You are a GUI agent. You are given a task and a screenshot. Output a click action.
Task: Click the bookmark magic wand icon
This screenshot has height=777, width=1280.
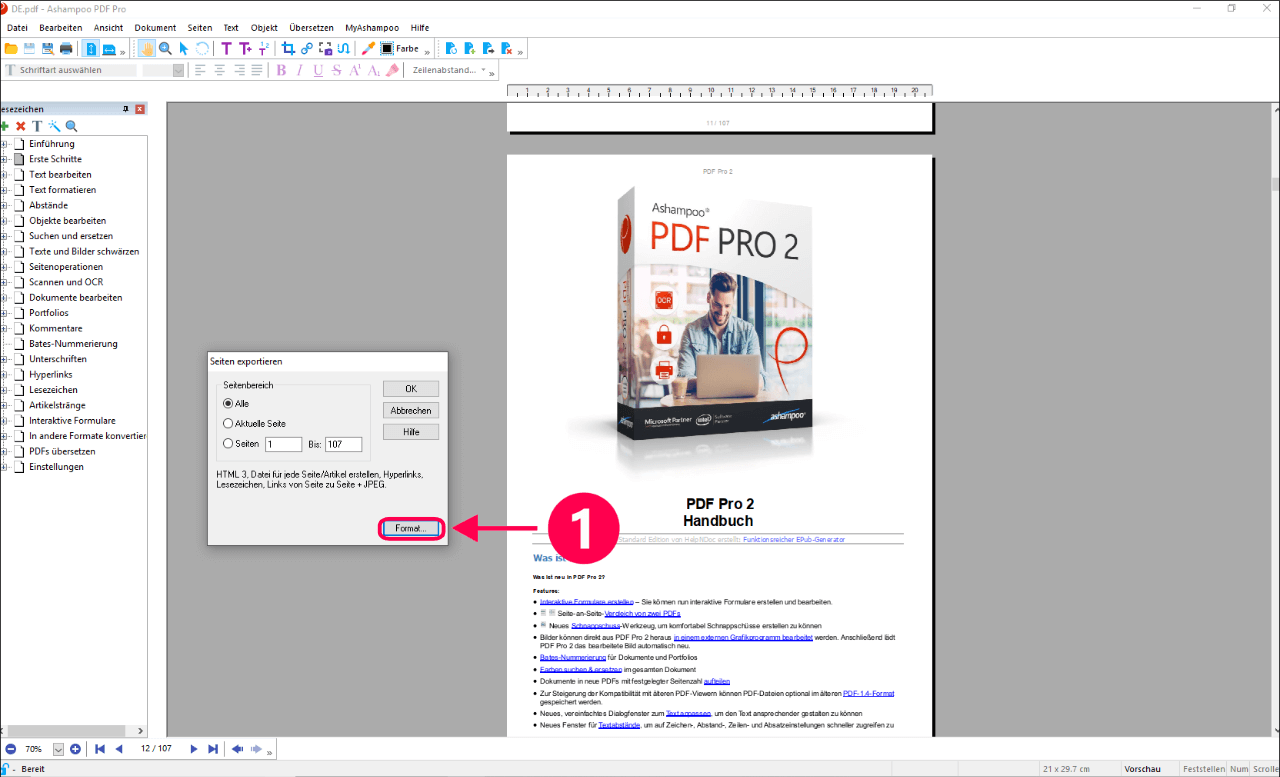pyautogui.click(x=54, y=126)
